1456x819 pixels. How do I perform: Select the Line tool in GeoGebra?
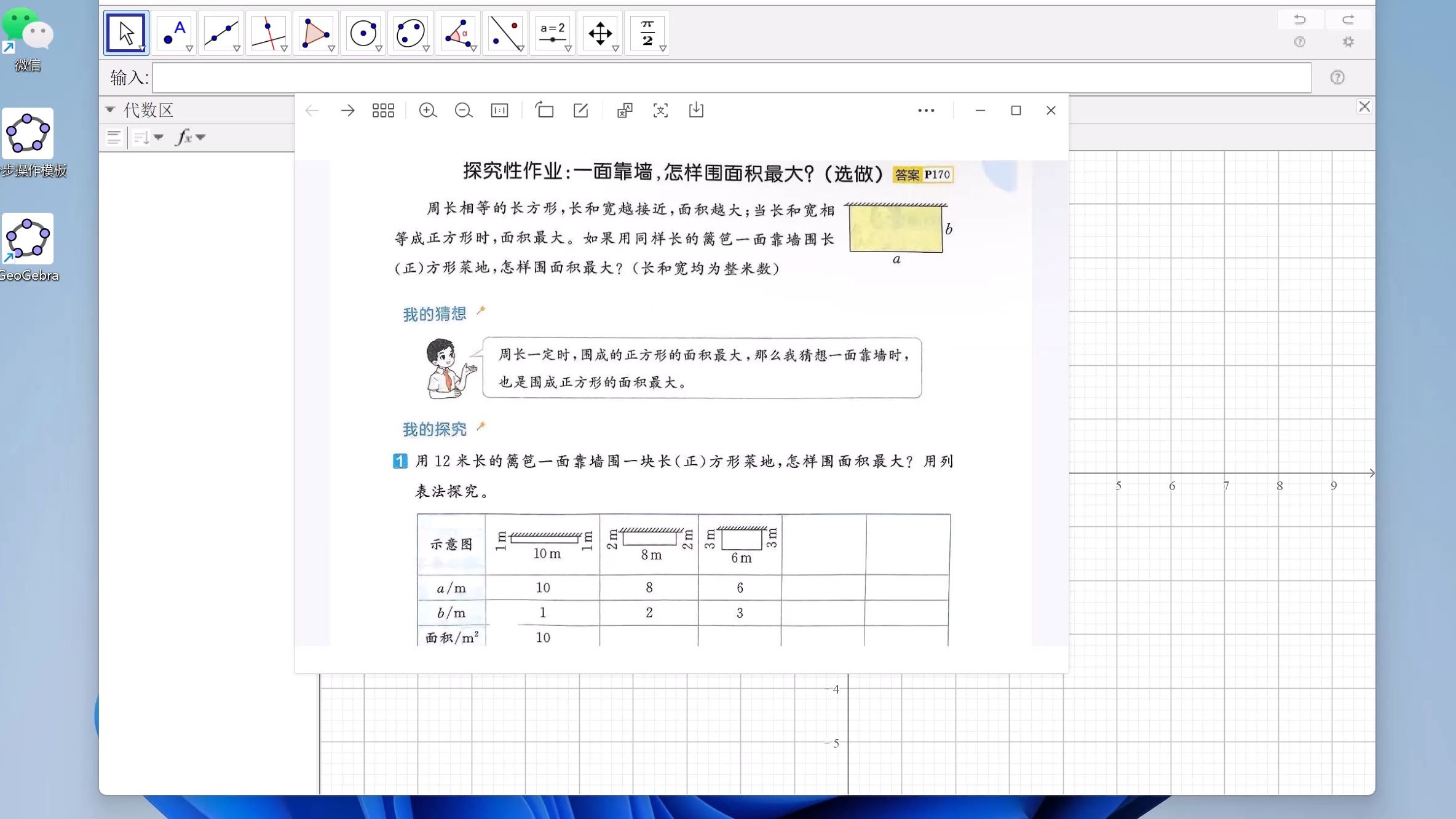[x=221, y=32]
